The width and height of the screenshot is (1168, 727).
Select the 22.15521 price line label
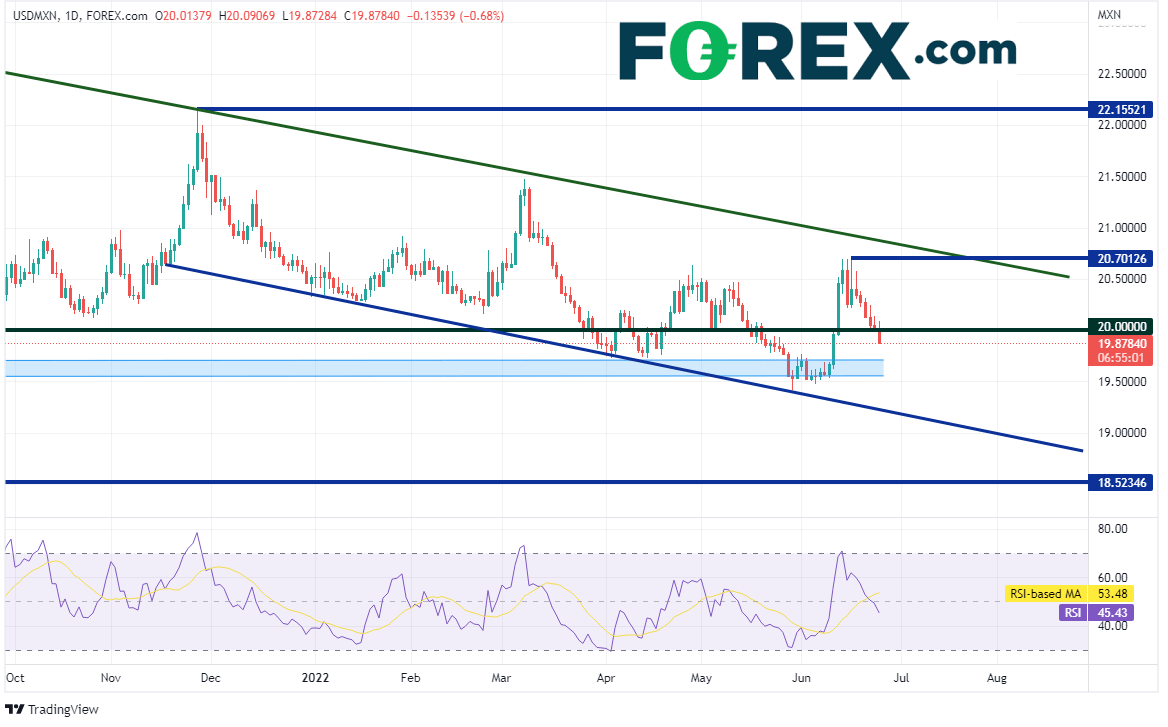click(1120, 109)
